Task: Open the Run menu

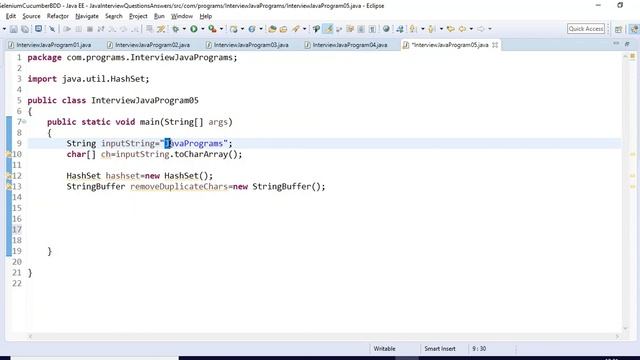Action: point(159,16)
